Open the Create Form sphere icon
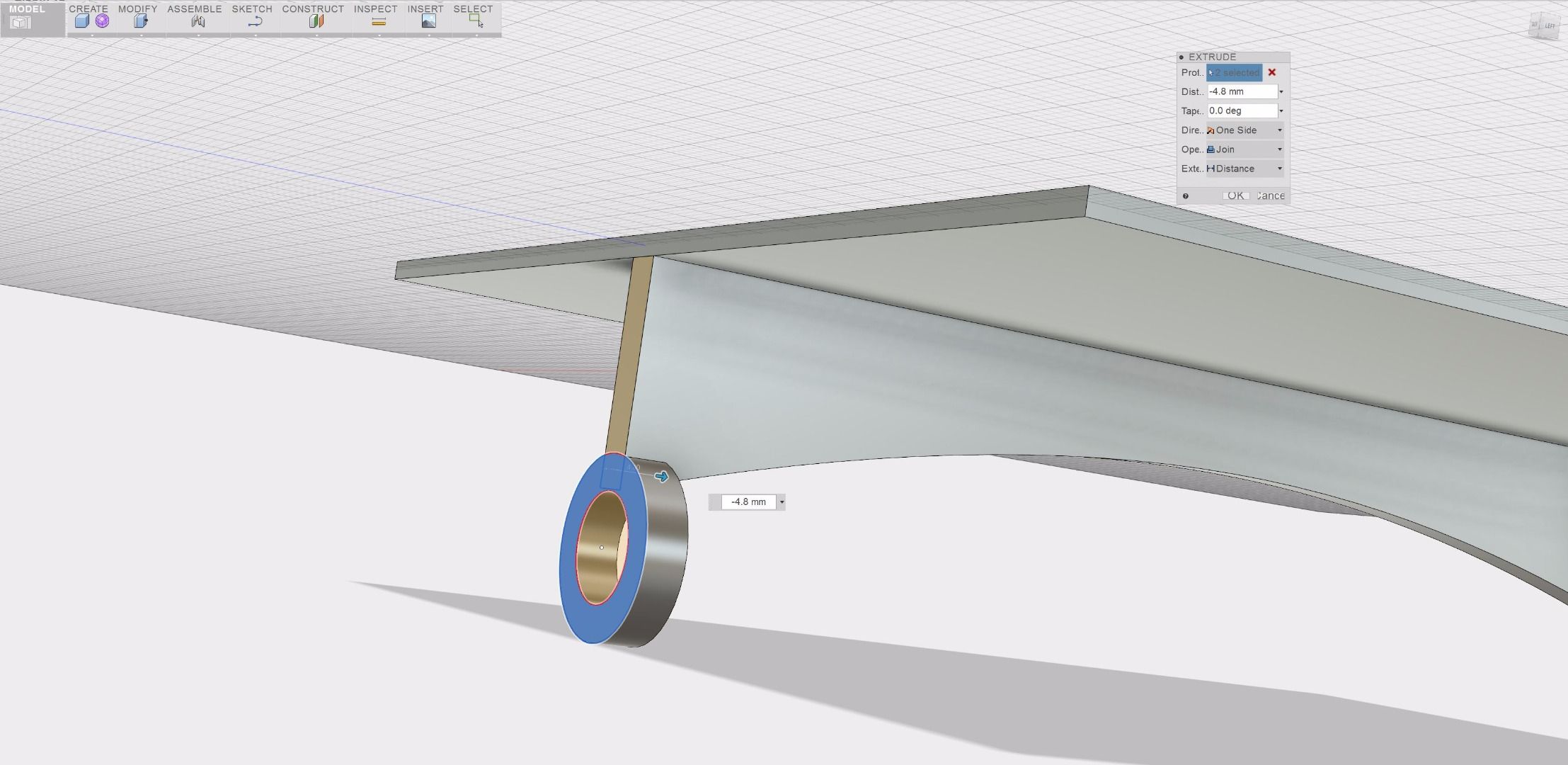 tap(103, 21)
